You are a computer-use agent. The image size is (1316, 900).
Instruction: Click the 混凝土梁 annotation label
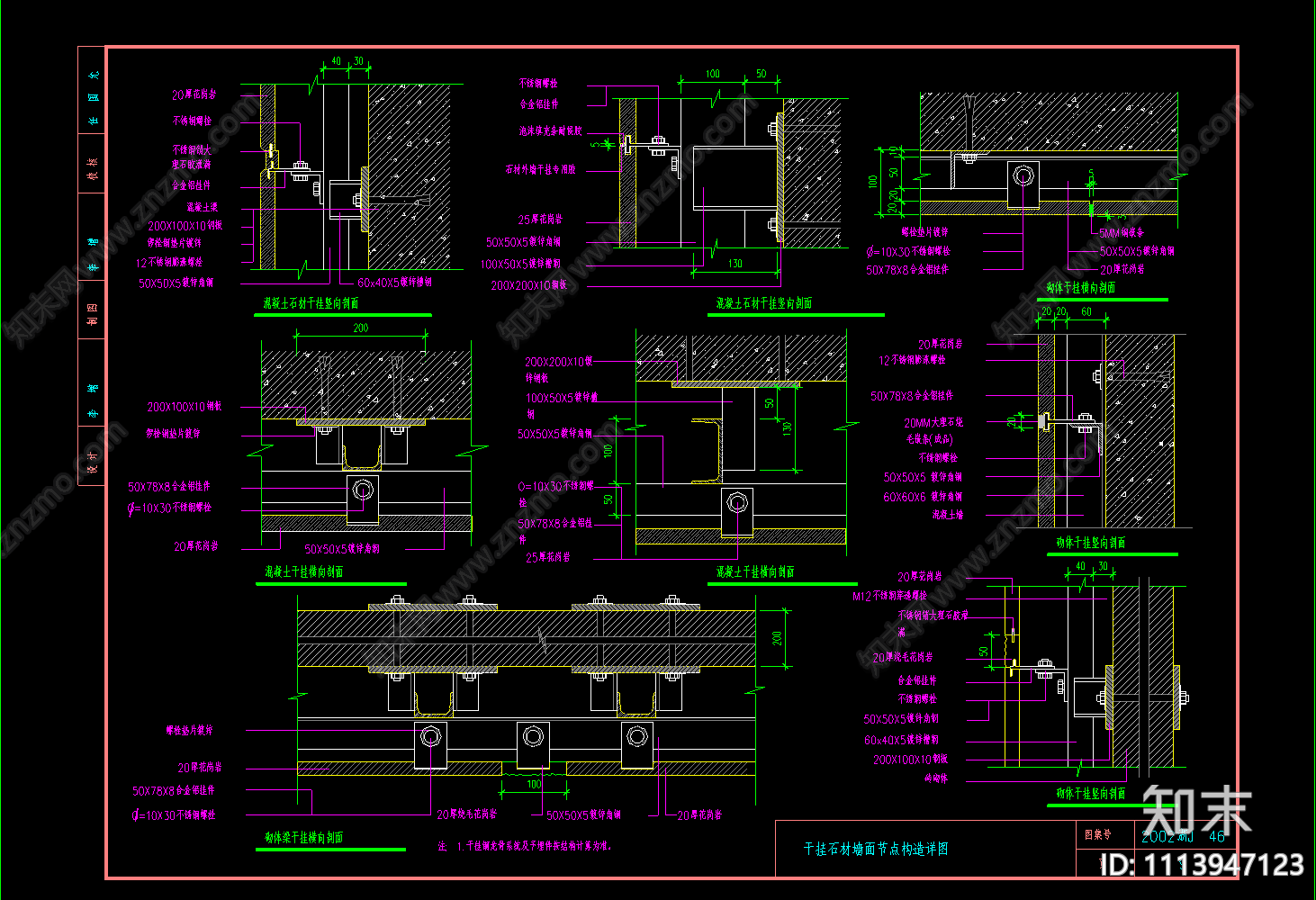[x=202, y=207]
